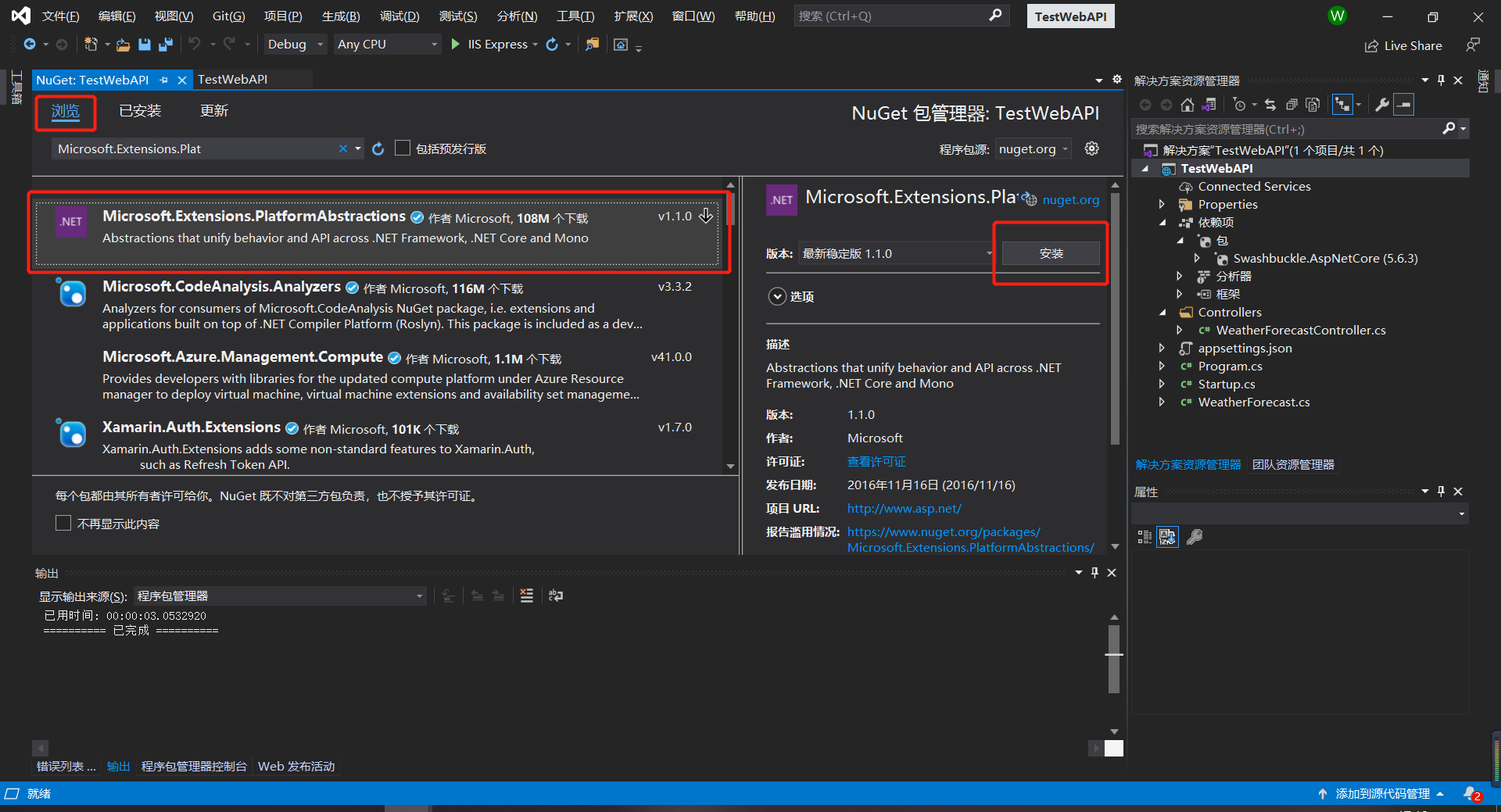
Task: Check the do-not-show-again checkbox
Action: 63,524
